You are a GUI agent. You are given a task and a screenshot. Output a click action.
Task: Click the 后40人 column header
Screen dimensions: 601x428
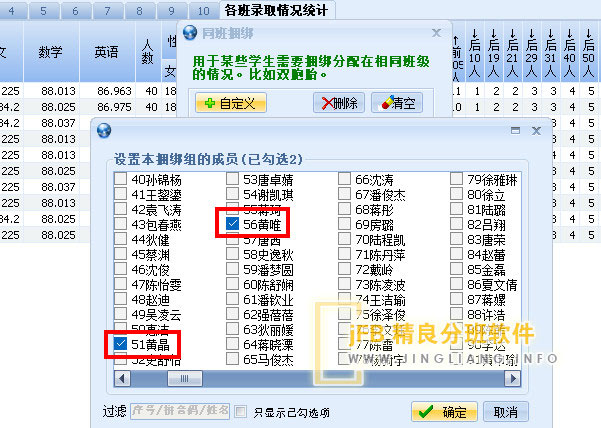(x=570, y=52)
